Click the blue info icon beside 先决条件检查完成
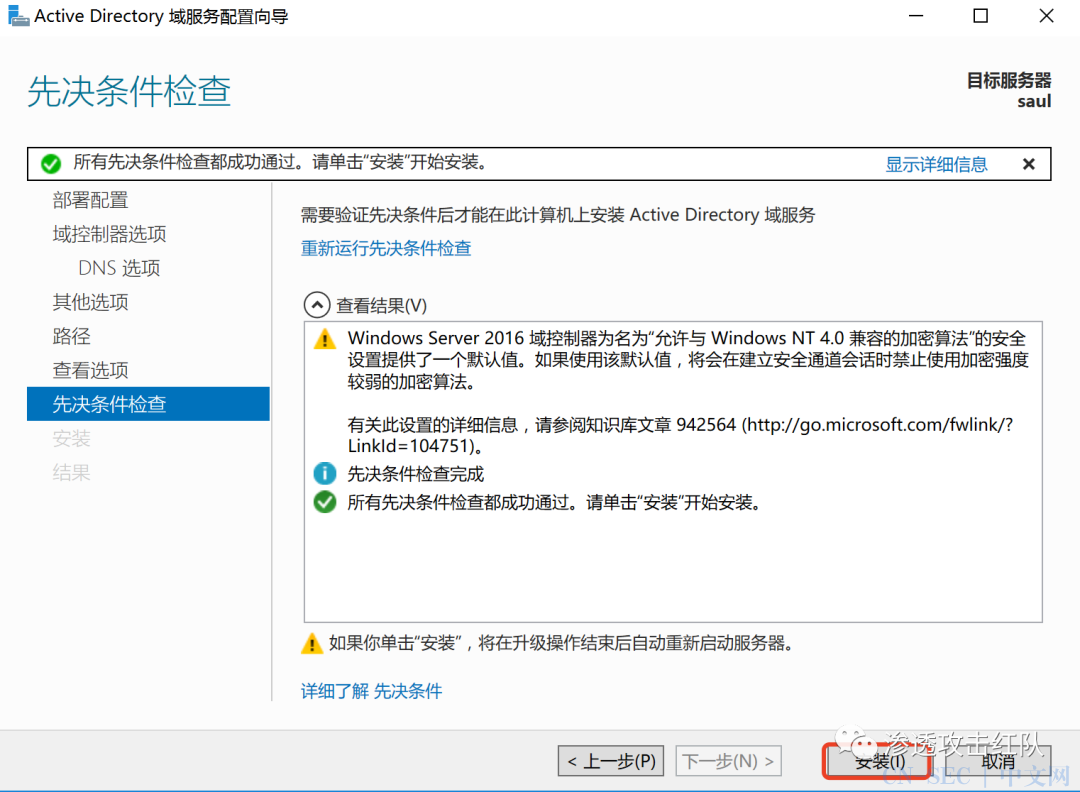 [x=324, y=473]
